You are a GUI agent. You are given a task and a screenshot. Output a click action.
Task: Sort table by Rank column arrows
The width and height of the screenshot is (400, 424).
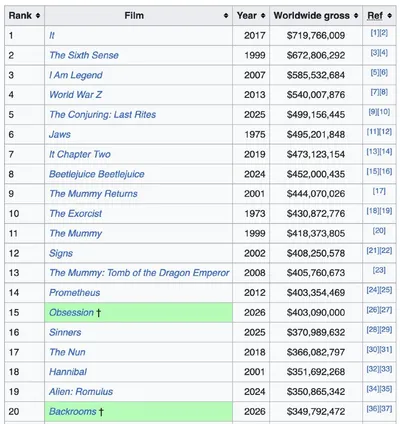pos(38,16)
